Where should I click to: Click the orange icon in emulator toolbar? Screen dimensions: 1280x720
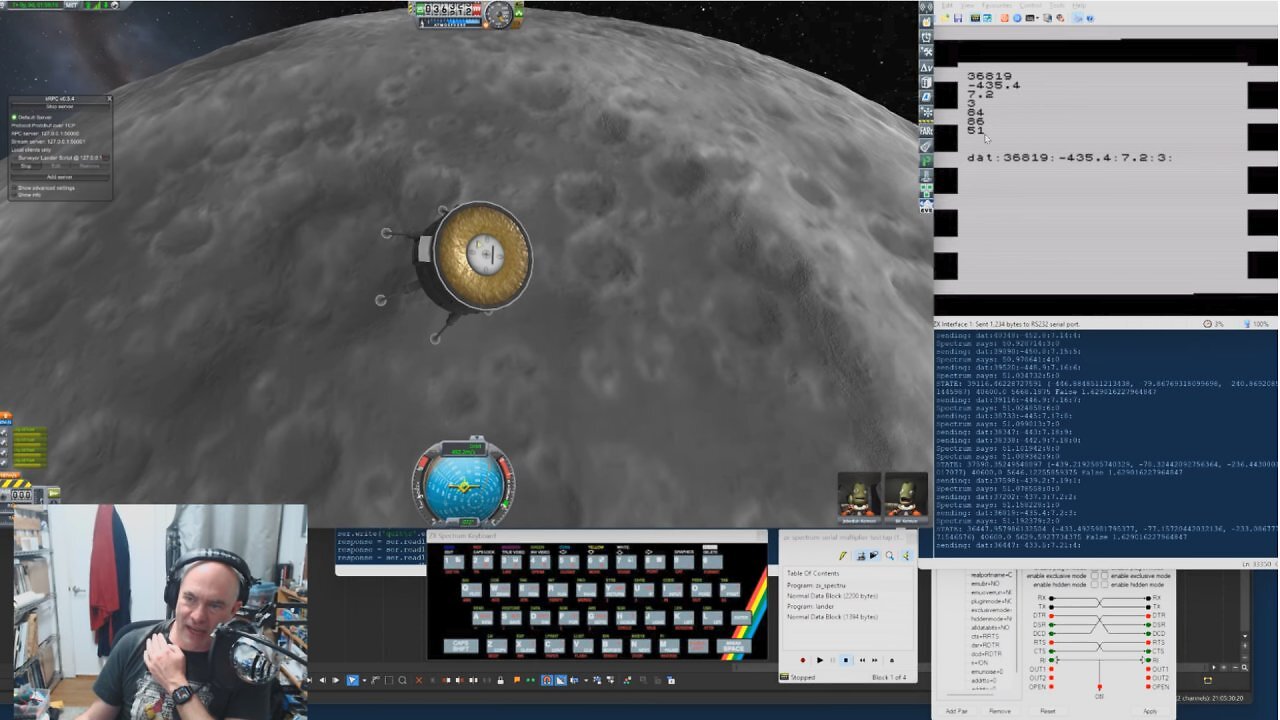click(1004, 18)
